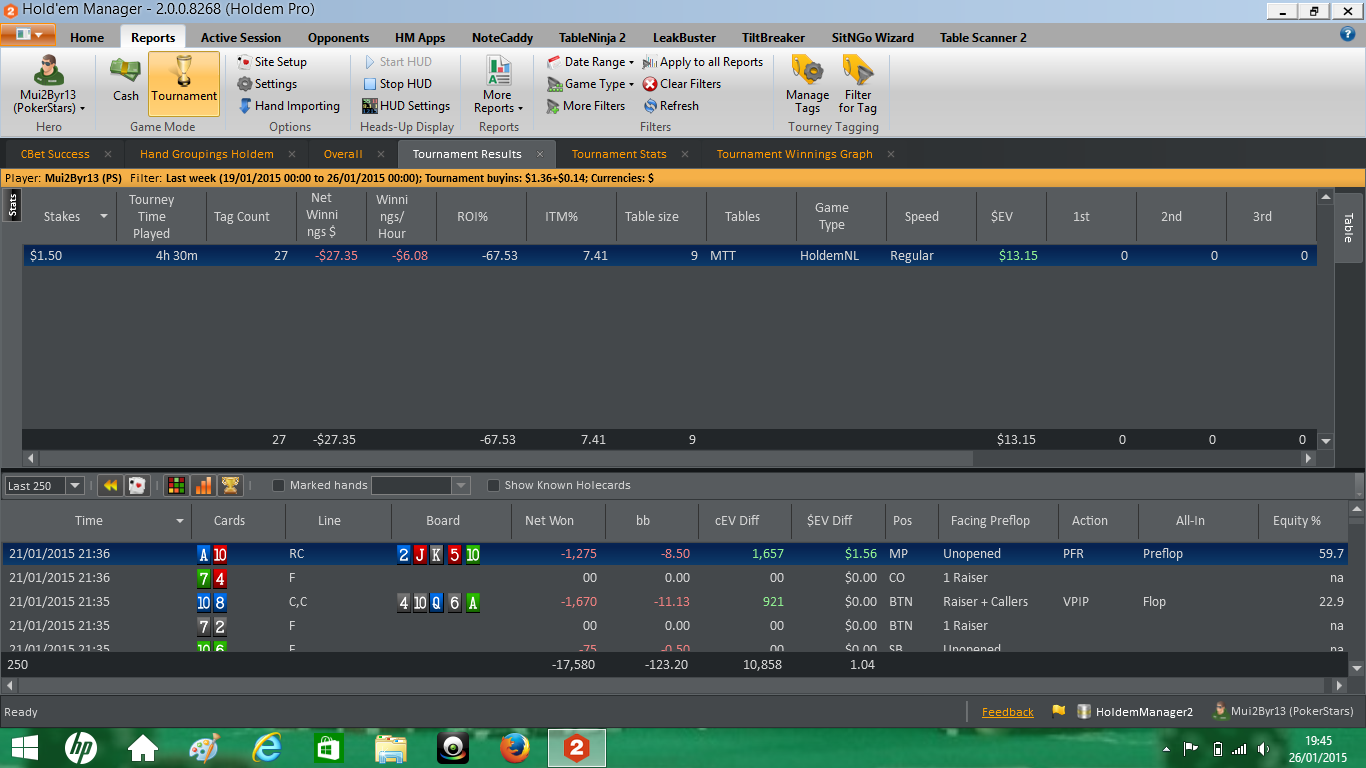
Task: Open the NoteCaddy ribbon tab
Action: coord(502,38)
